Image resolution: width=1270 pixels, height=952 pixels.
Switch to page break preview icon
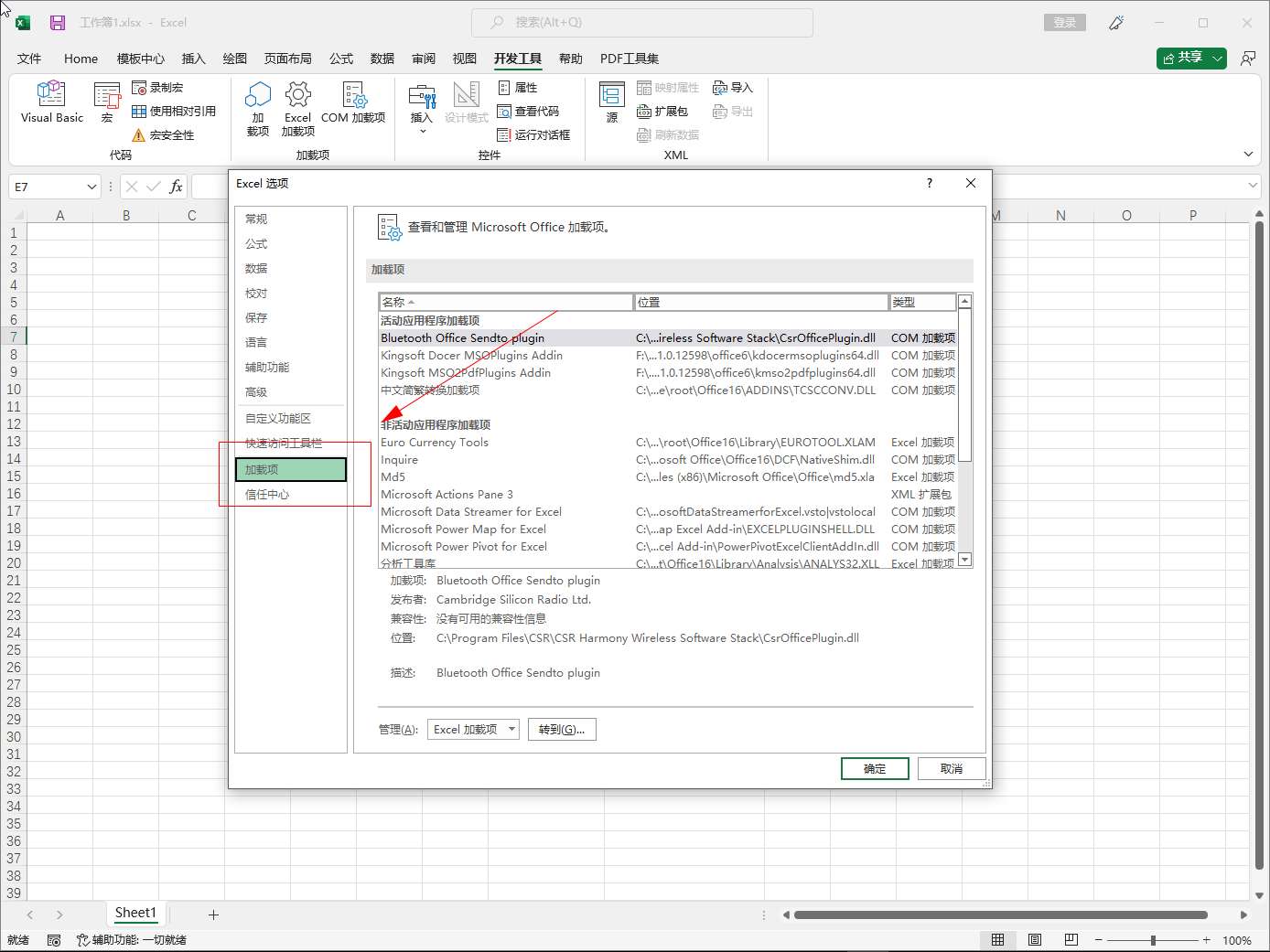point(1071,940)
